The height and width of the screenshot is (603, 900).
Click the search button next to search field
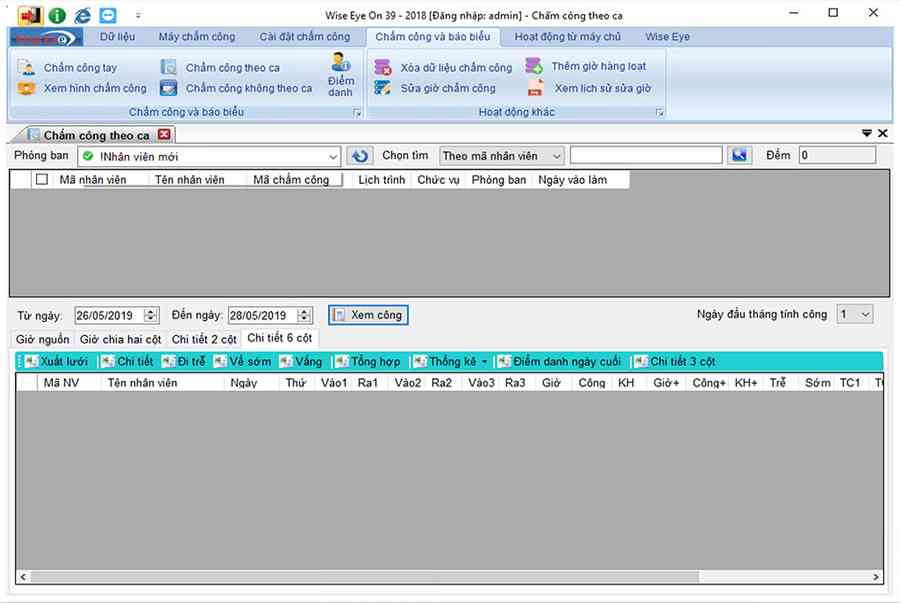point(739,156)
